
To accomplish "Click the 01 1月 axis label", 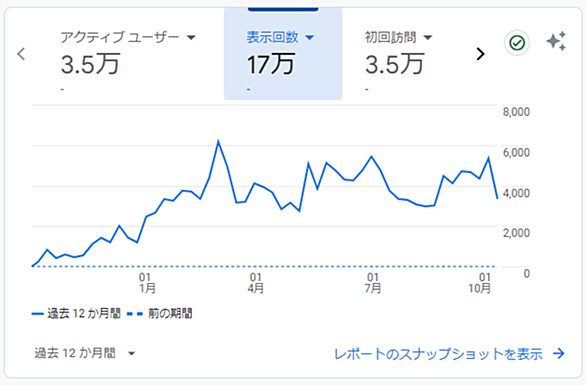I will pyautogui.click(x=146, y=283).
